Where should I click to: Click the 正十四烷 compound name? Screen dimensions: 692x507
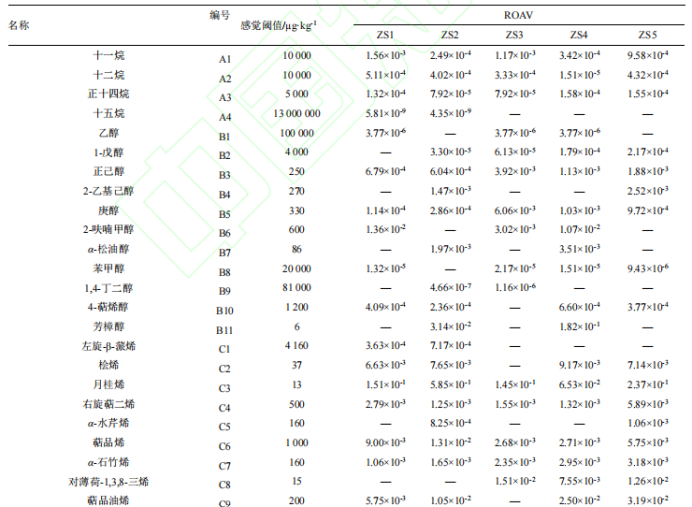(109, 93)
